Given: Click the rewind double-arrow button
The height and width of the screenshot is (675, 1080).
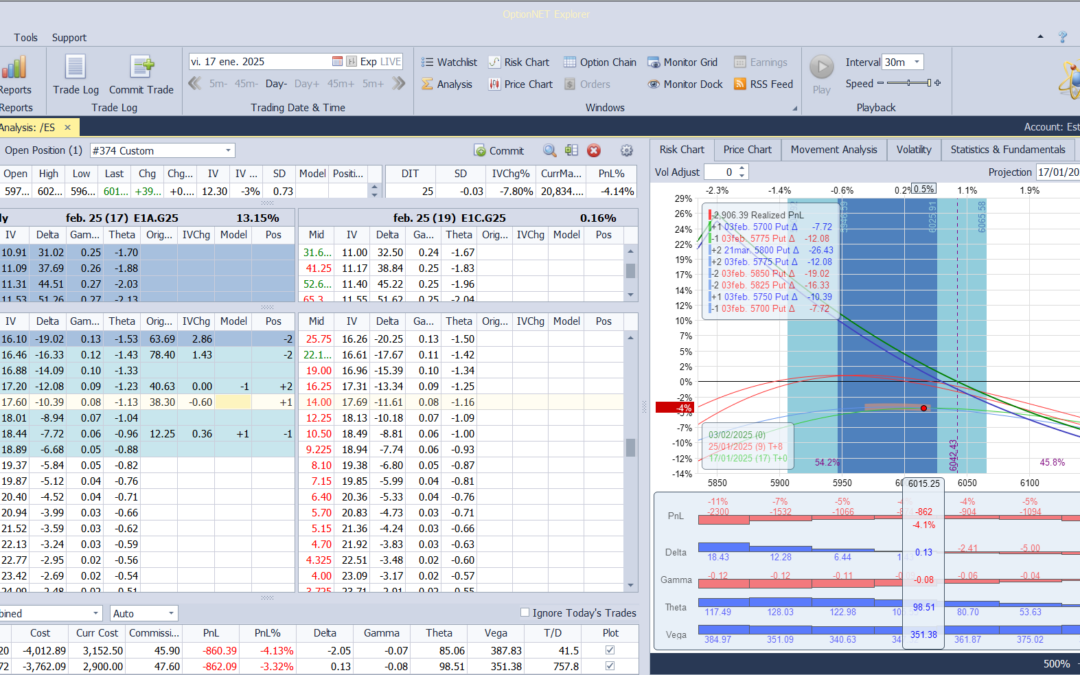Looking at the screenshot, I should click(x=194, y=83).
